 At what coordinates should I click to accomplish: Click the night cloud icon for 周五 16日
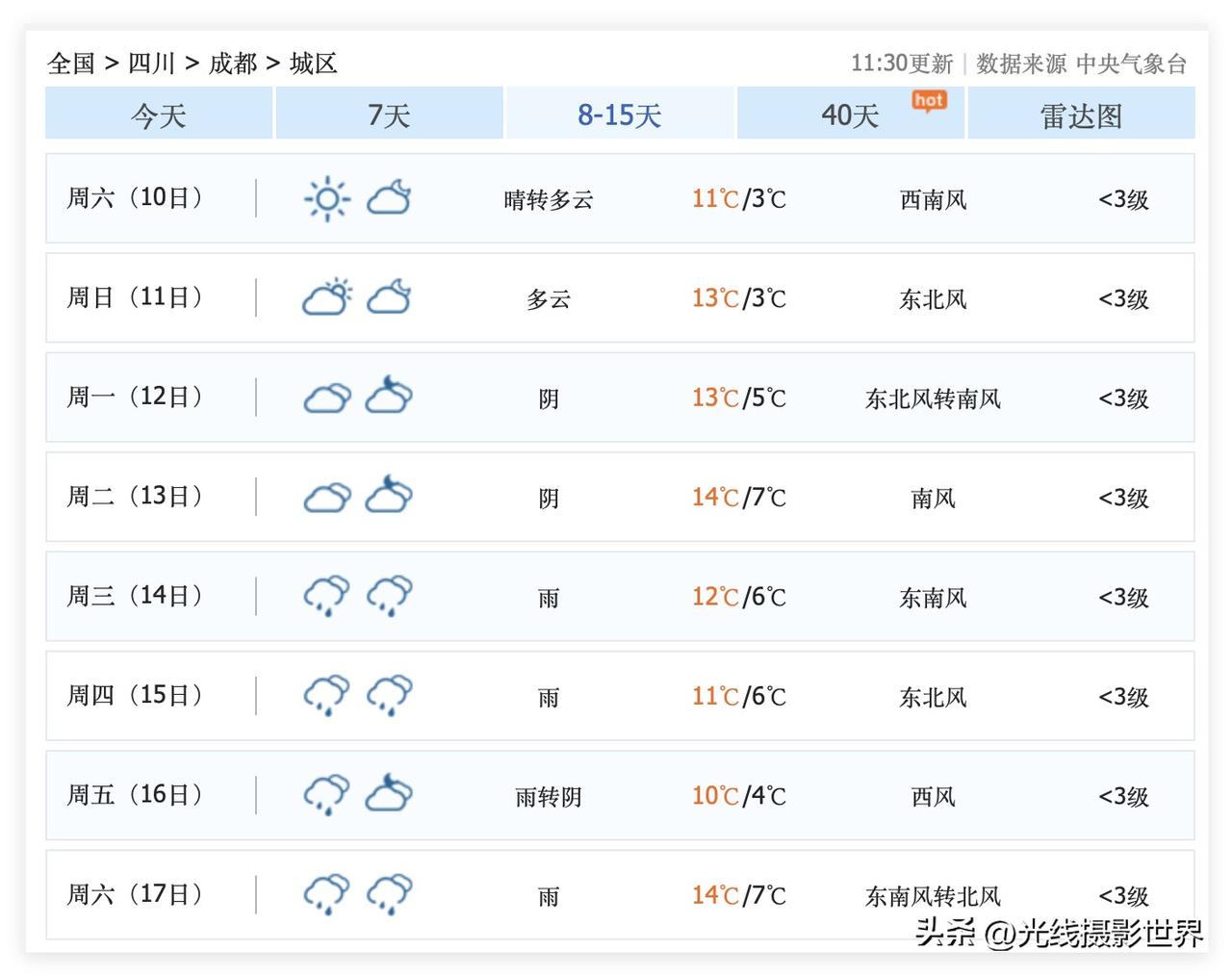389,793
